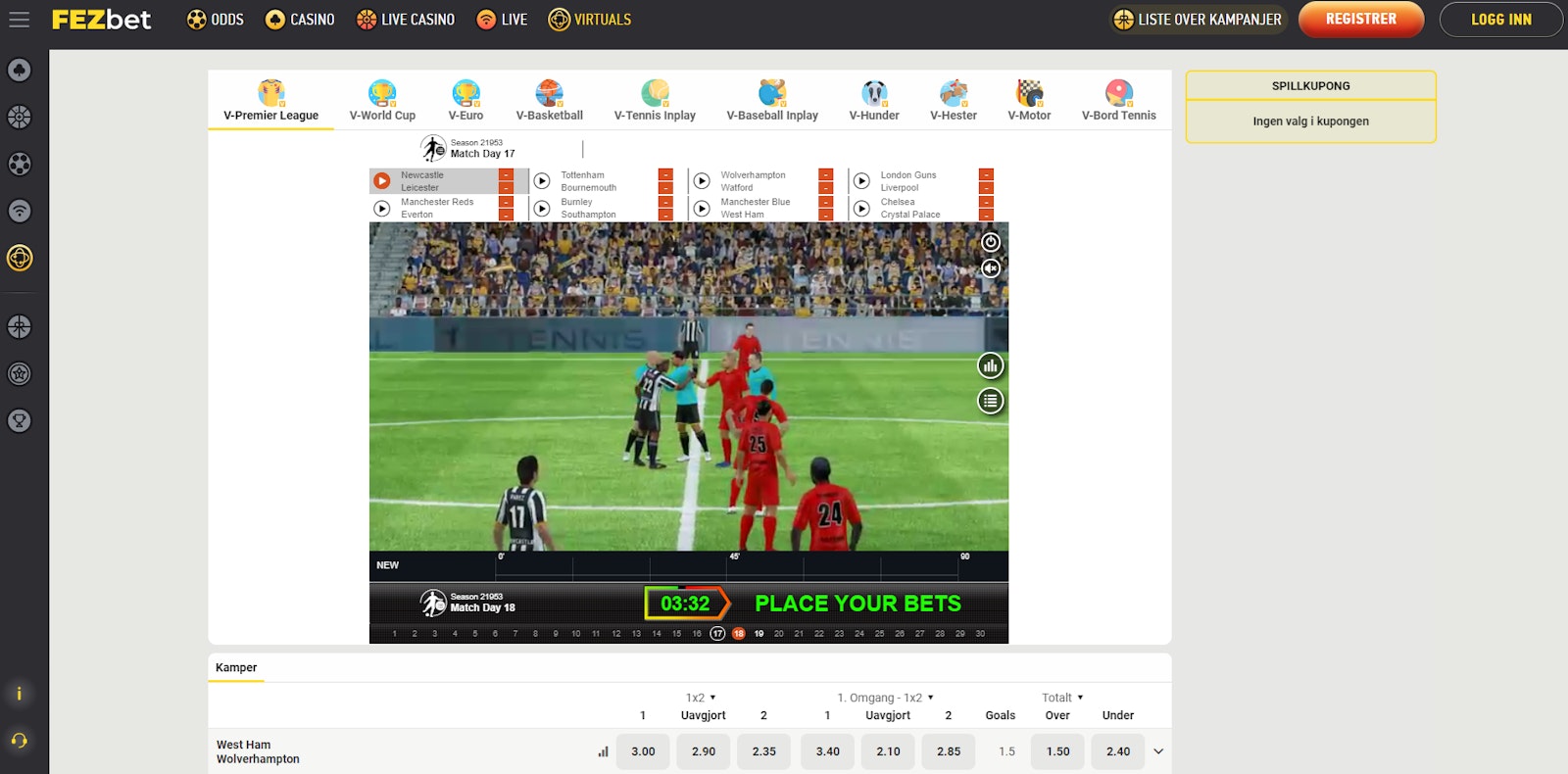
Task: Expand the West Ham Wolverhampton match row
Action: click(1158, 751)
